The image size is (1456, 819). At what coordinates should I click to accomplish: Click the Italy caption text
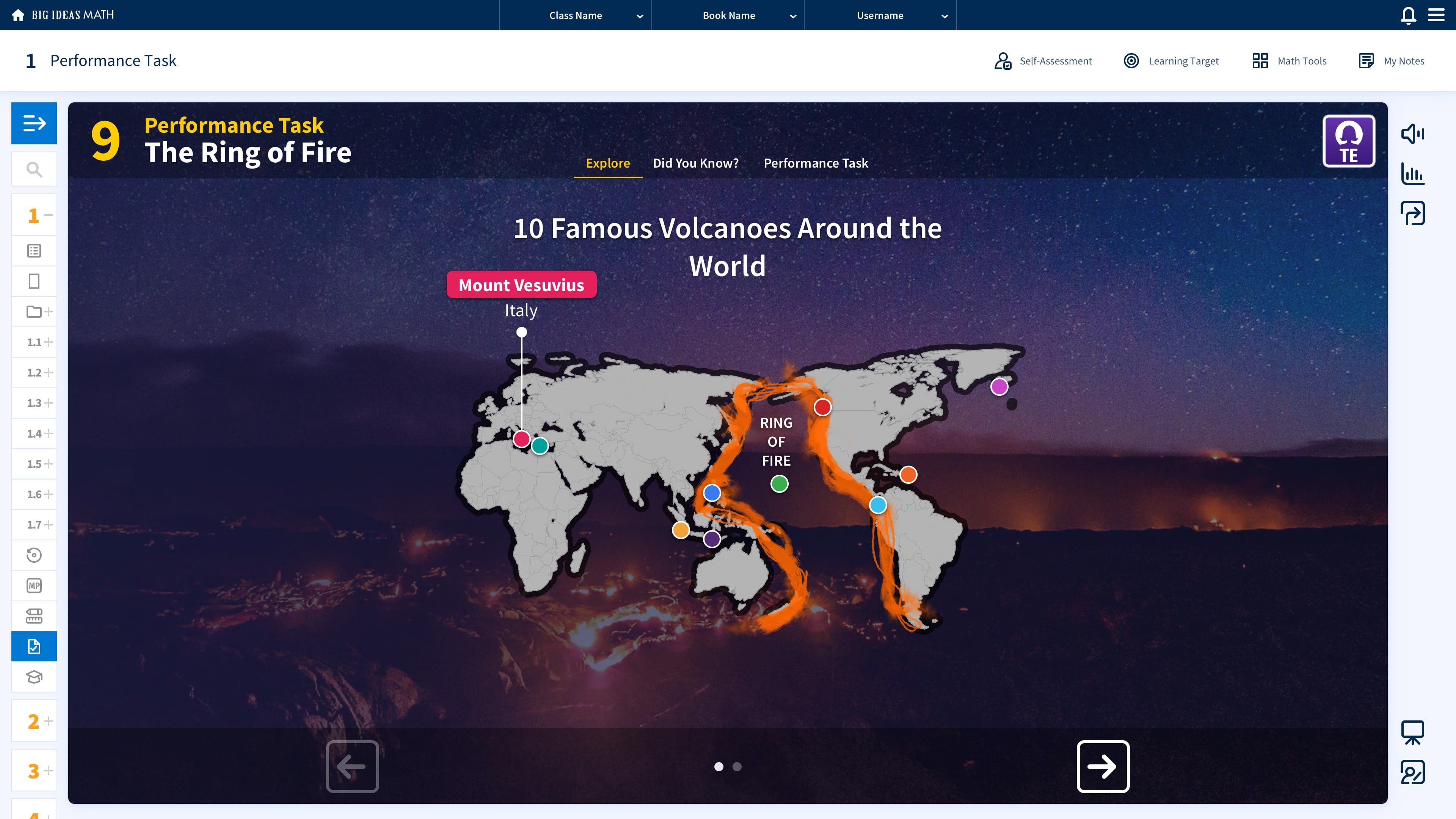point(521,310)
